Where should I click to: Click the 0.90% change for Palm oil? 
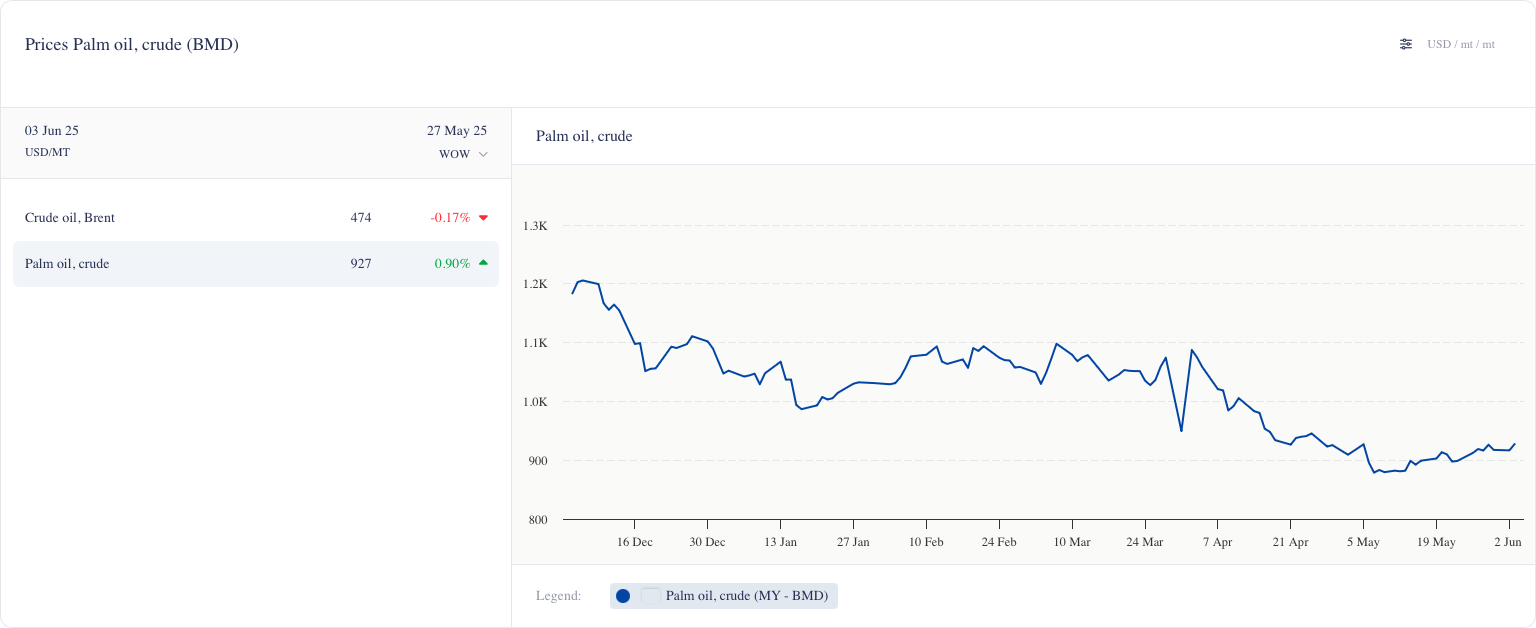point(452,264)
